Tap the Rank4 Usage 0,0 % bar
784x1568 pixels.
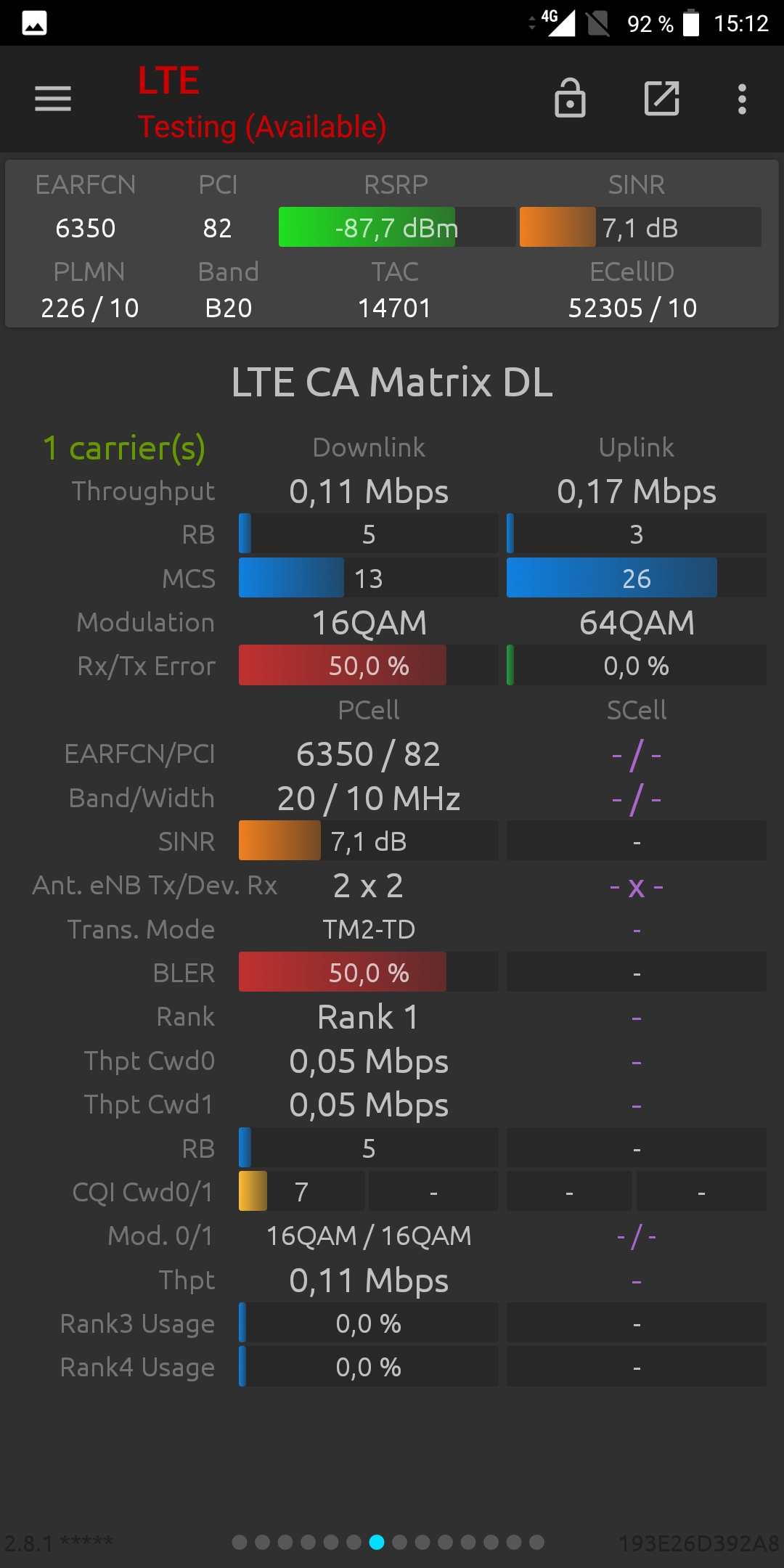[369, 1367]
